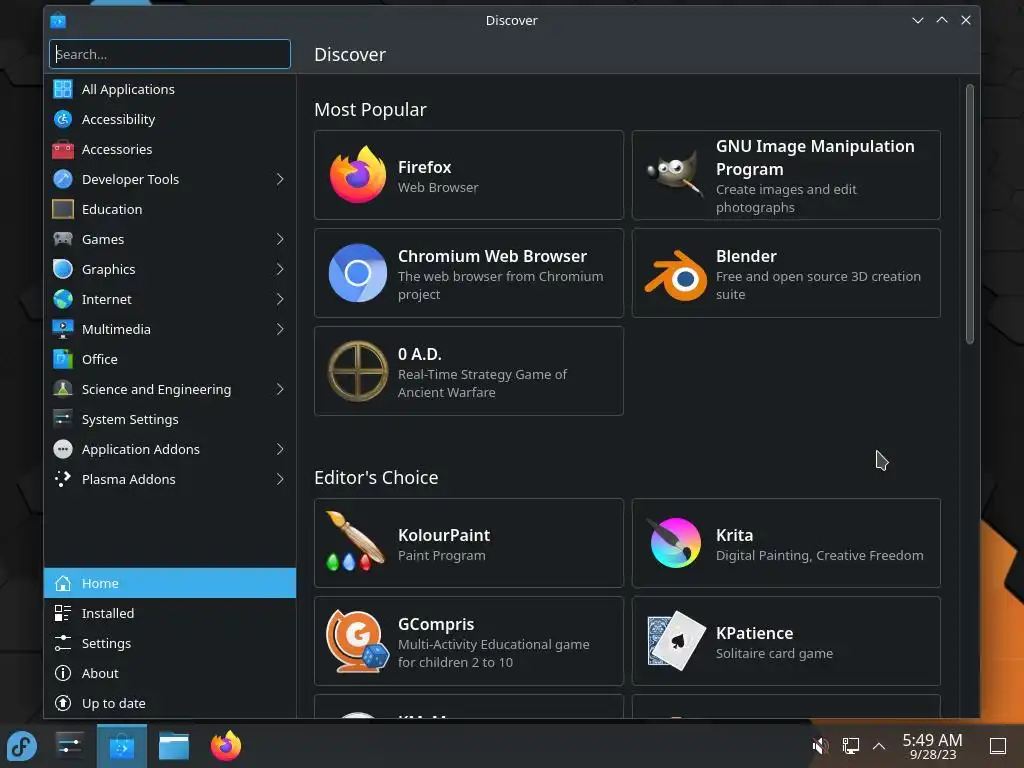The width and height of the screenshot is (1024, 768).
Task: Open System Settings from the taskbar
Action: point(69,746)
